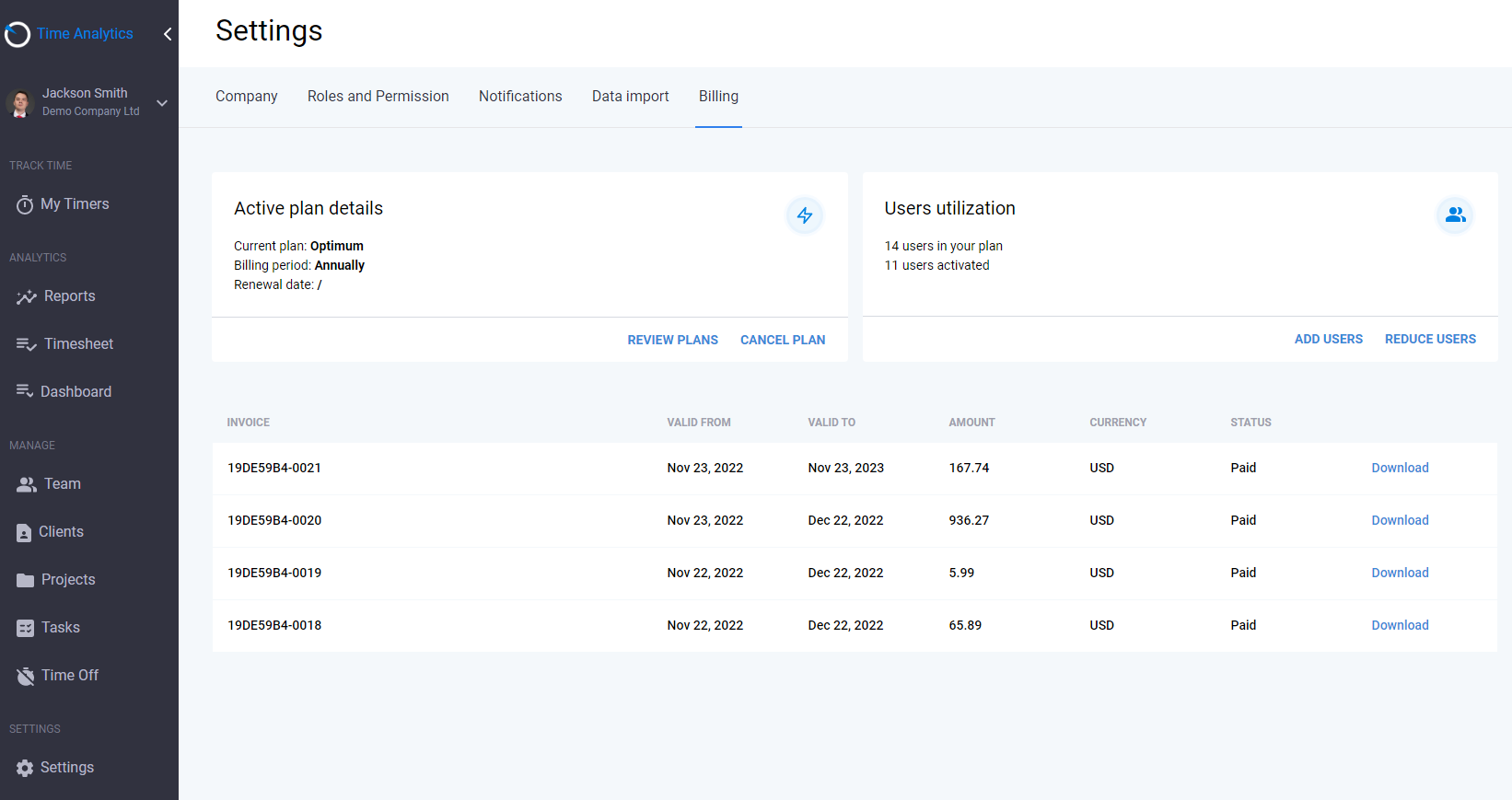Click the VALID TO column header
Viewport: 1512px width, 800px height.
pyautogui.click(x=832, y=423)
